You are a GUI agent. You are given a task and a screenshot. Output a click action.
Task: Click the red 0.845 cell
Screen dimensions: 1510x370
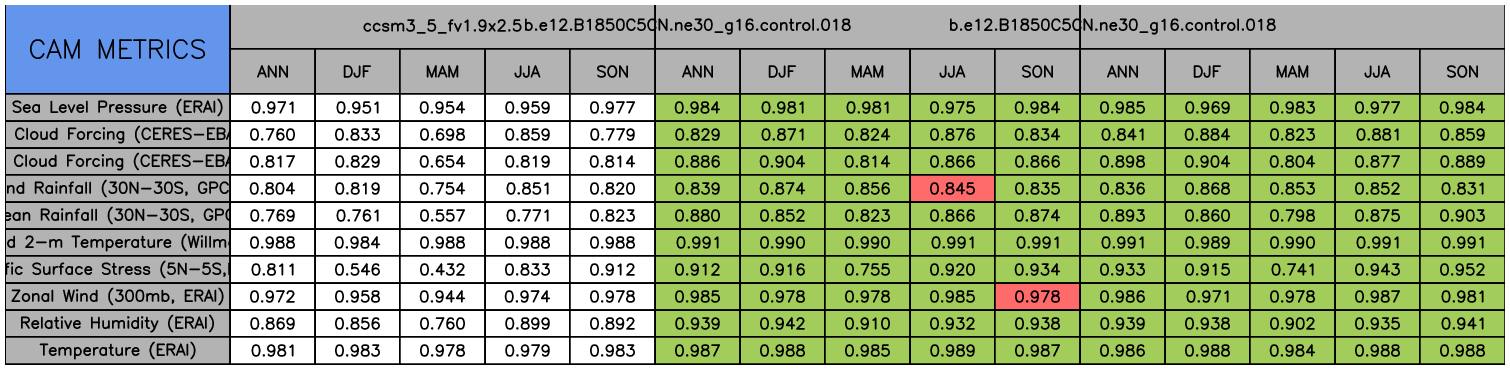tap(953, 188)
